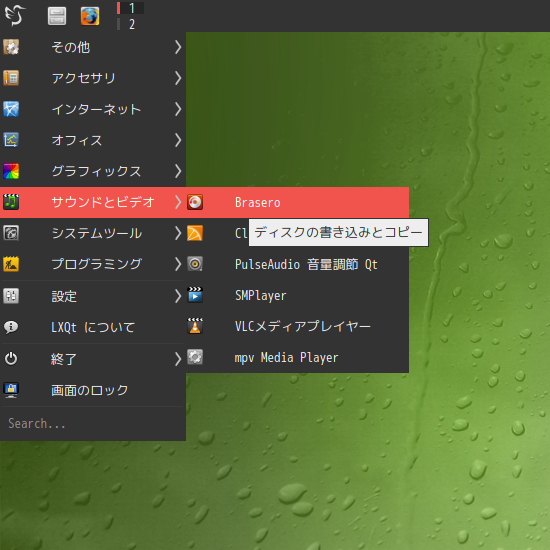
Task: Switch to virtual desktop 1
Action: [130, 8]
